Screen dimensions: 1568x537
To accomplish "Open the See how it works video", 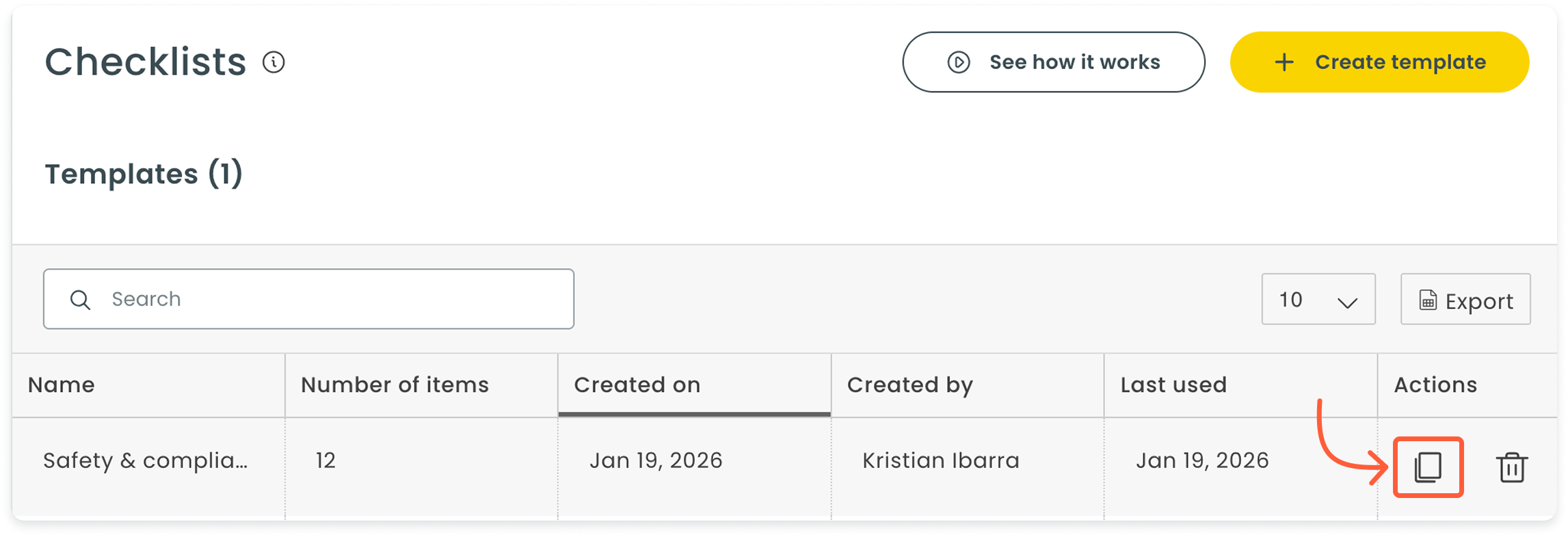I will coord(1053,62).
